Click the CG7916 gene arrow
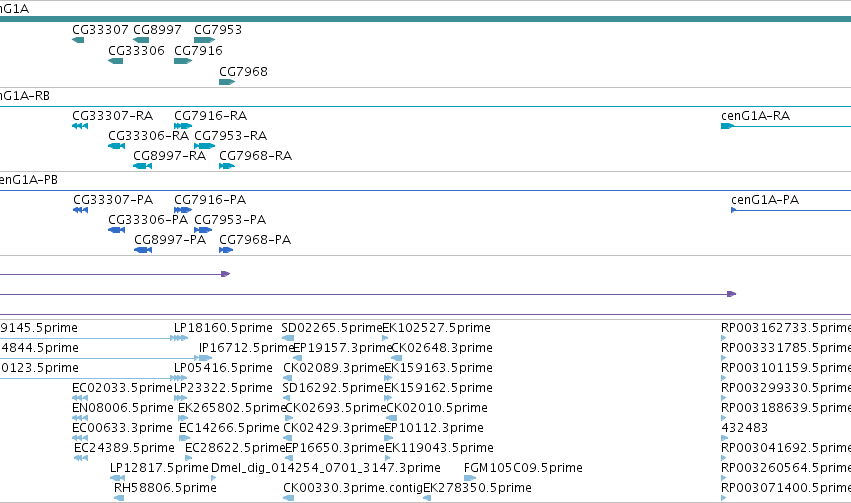851x503 pixels. pos(183,61)
